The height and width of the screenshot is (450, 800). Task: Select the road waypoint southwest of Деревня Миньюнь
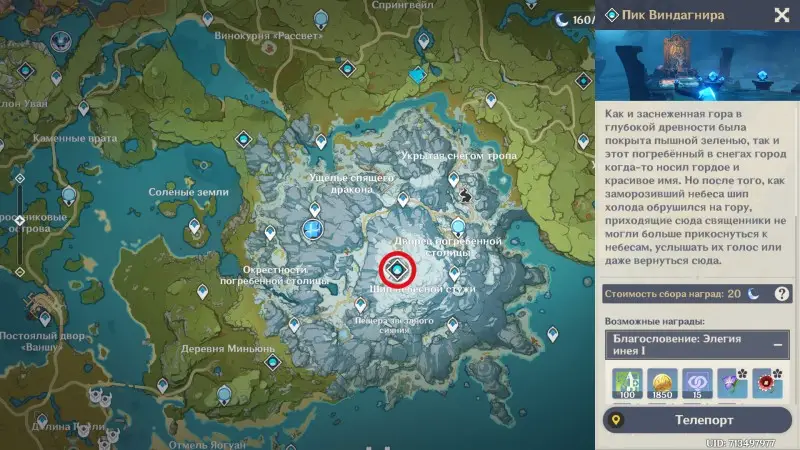pyautogui.click(x=163, y=385)
